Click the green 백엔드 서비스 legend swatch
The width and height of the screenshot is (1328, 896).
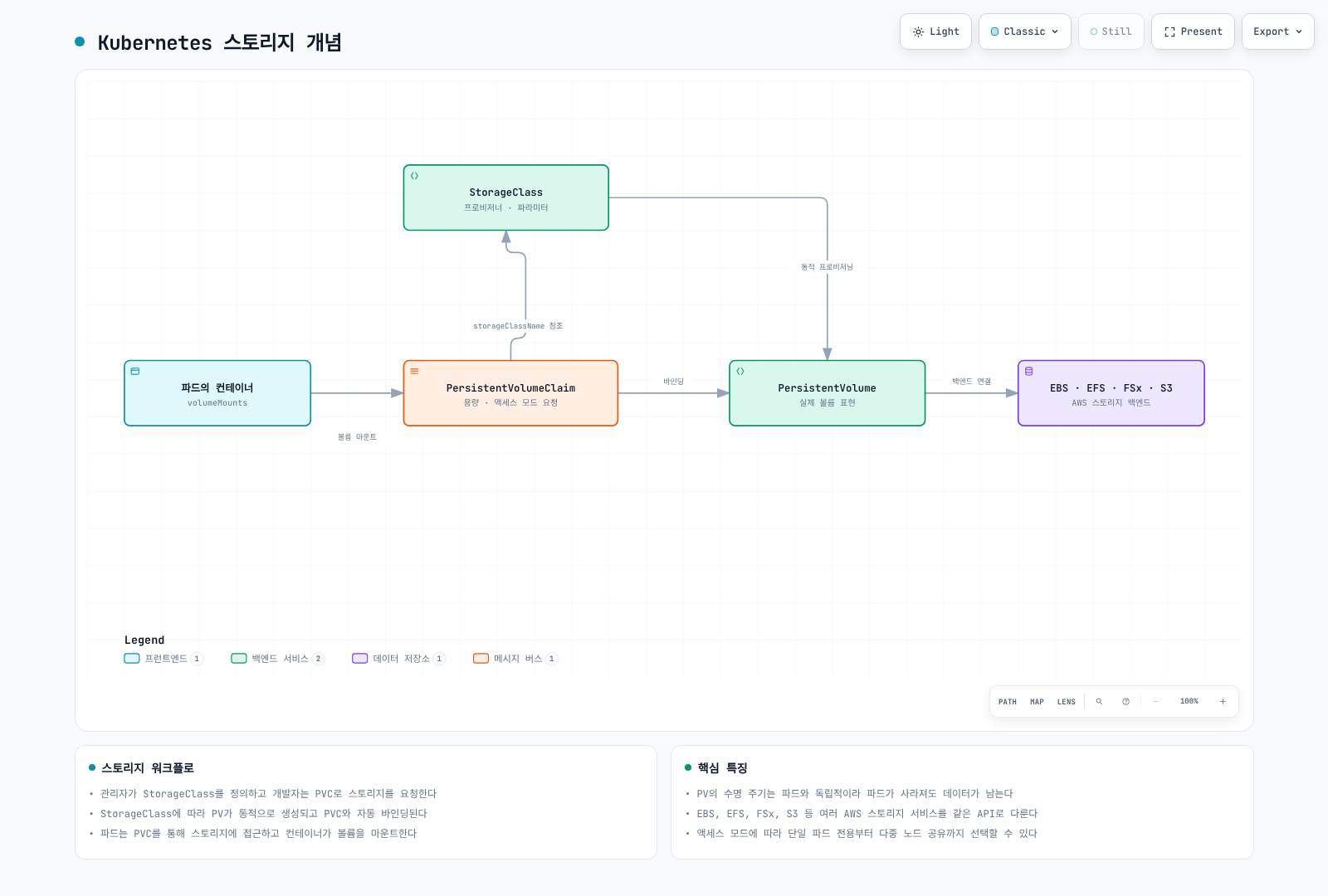click(239, 659)
